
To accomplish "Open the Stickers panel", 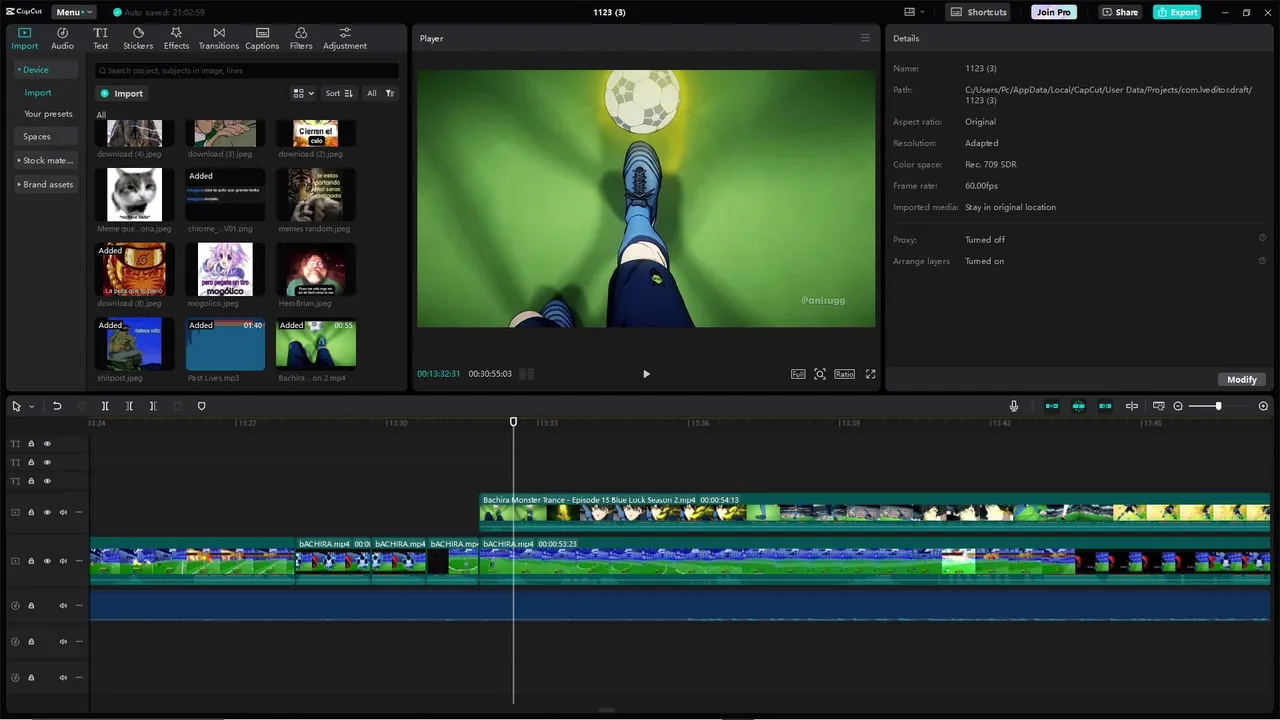I will pos(138,38).
